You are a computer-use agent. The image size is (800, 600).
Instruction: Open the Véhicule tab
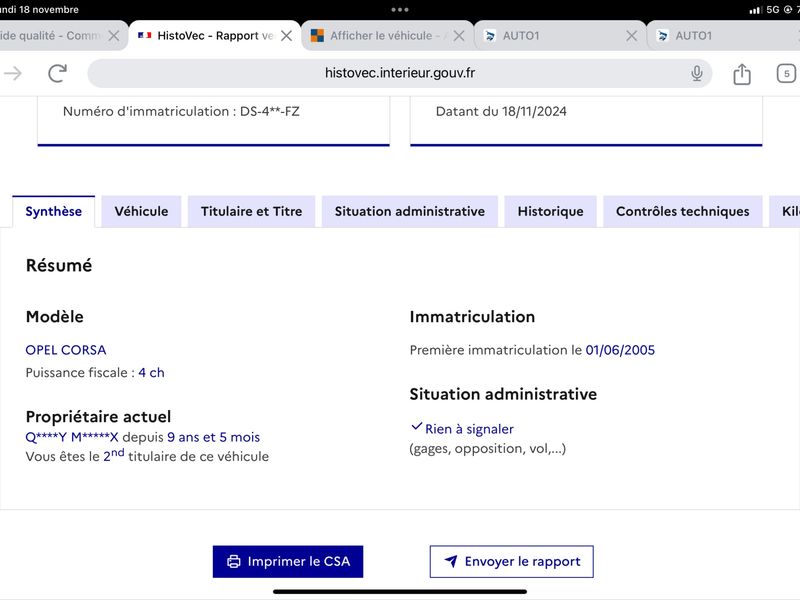tap(141, 211)
